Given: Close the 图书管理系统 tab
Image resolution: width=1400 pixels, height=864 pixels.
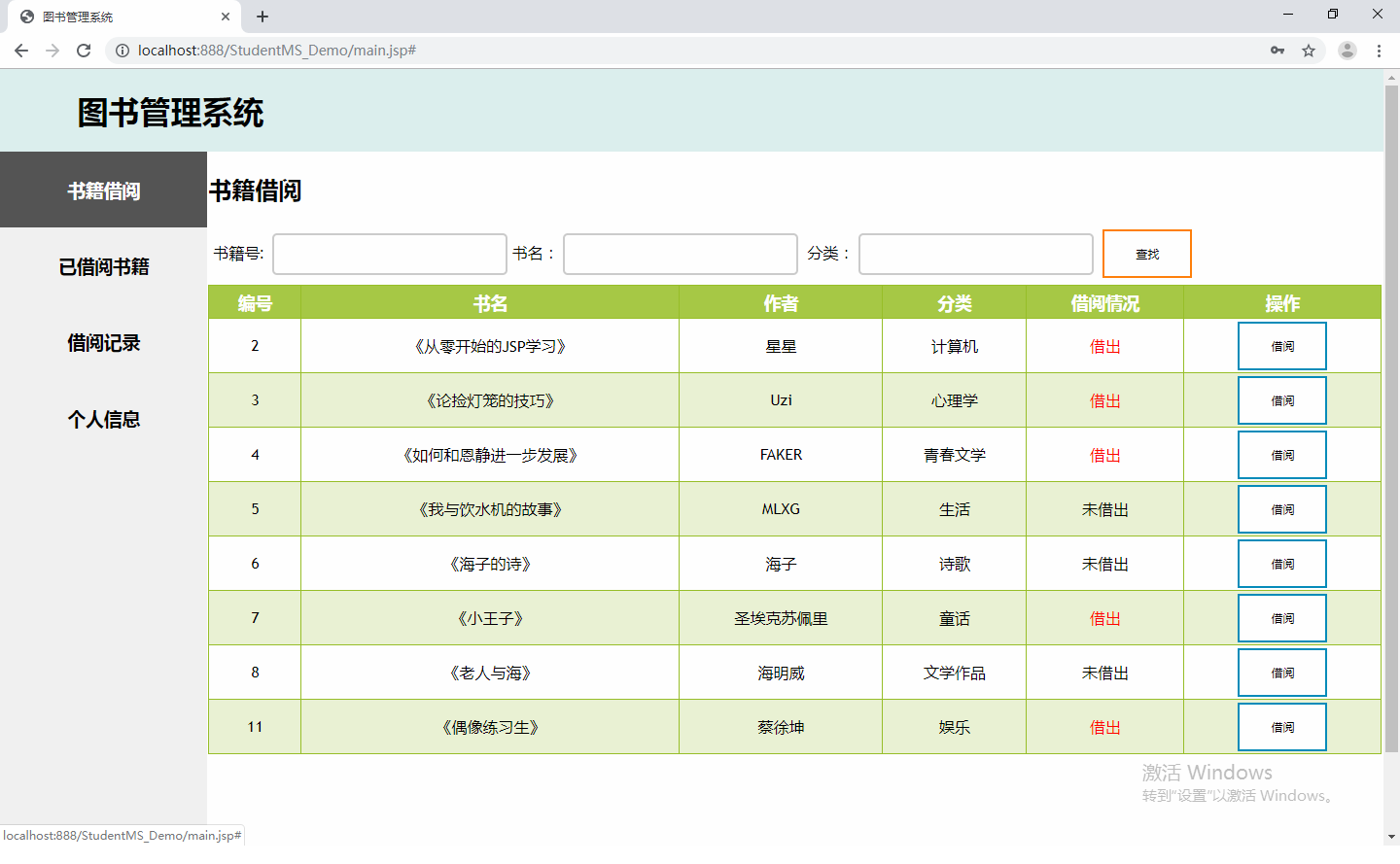Looking at the screenshot, I should pyautogui.click(x=226, y=17).
